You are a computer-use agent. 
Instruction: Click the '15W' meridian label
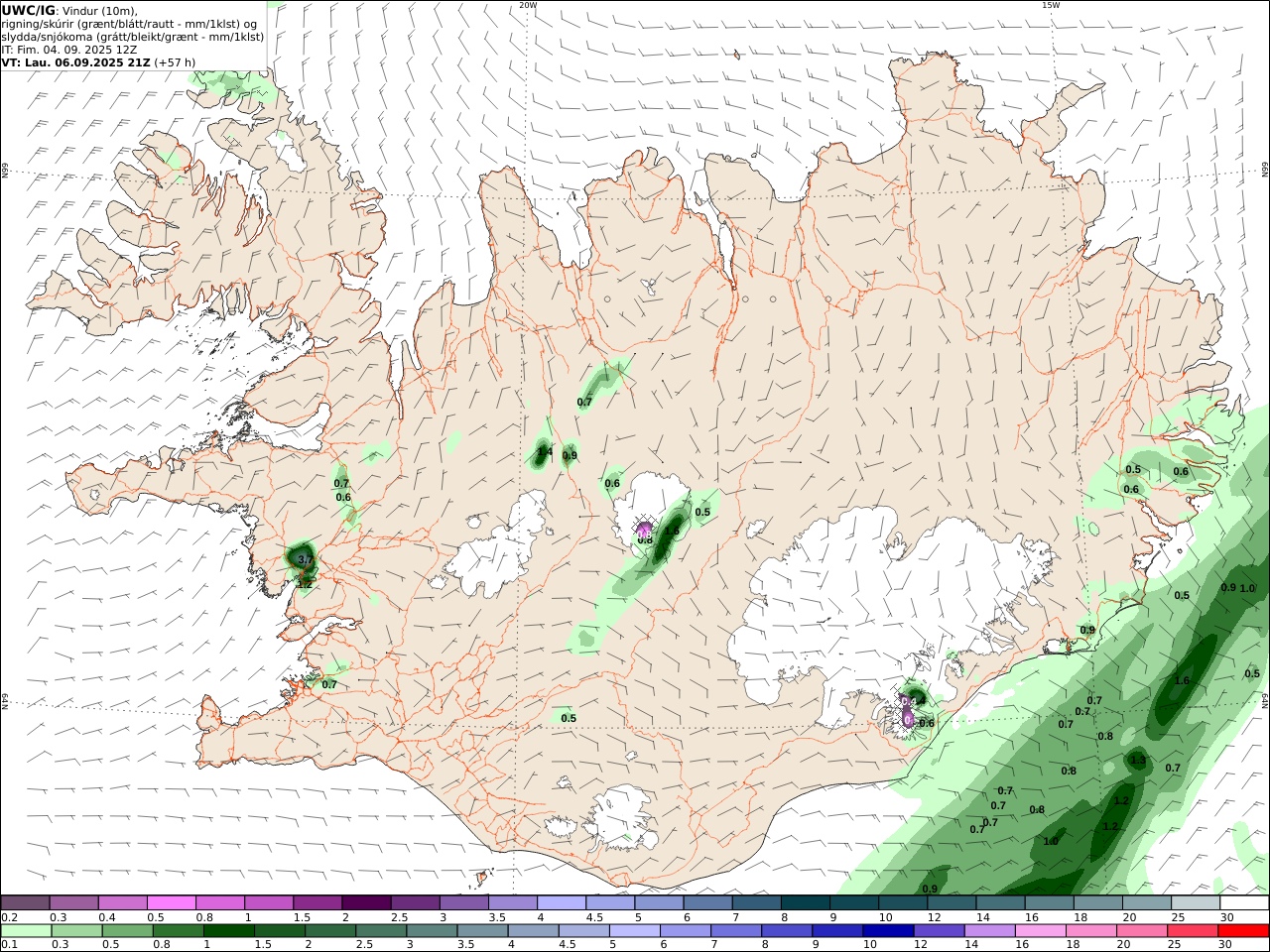coord(1051,5)
